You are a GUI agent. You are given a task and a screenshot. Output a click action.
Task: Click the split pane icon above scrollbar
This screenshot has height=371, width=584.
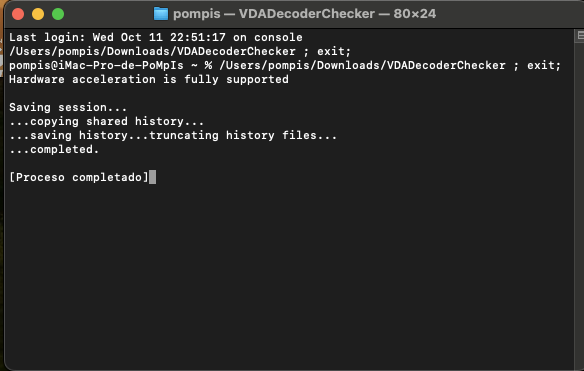580,36
